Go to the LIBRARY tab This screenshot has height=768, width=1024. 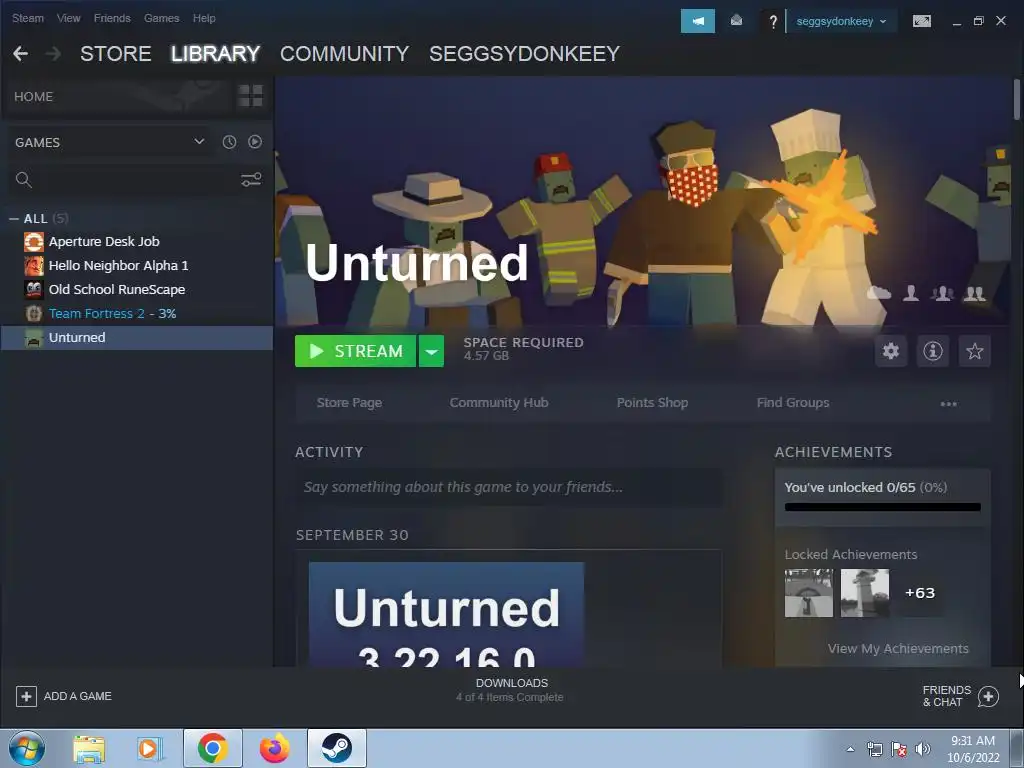point(216,54)
